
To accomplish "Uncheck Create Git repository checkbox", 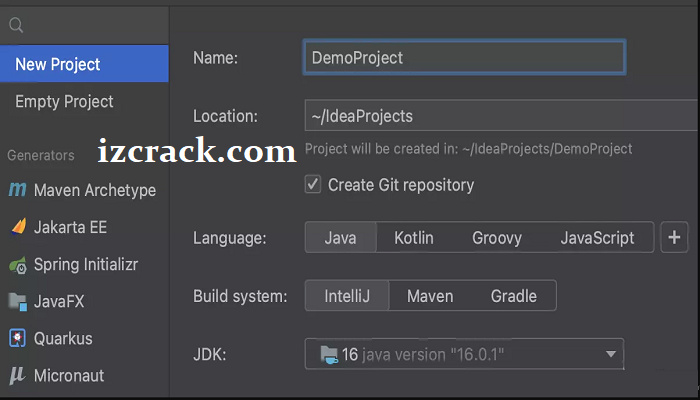I will pyautogui.click(x=313, y=184).
